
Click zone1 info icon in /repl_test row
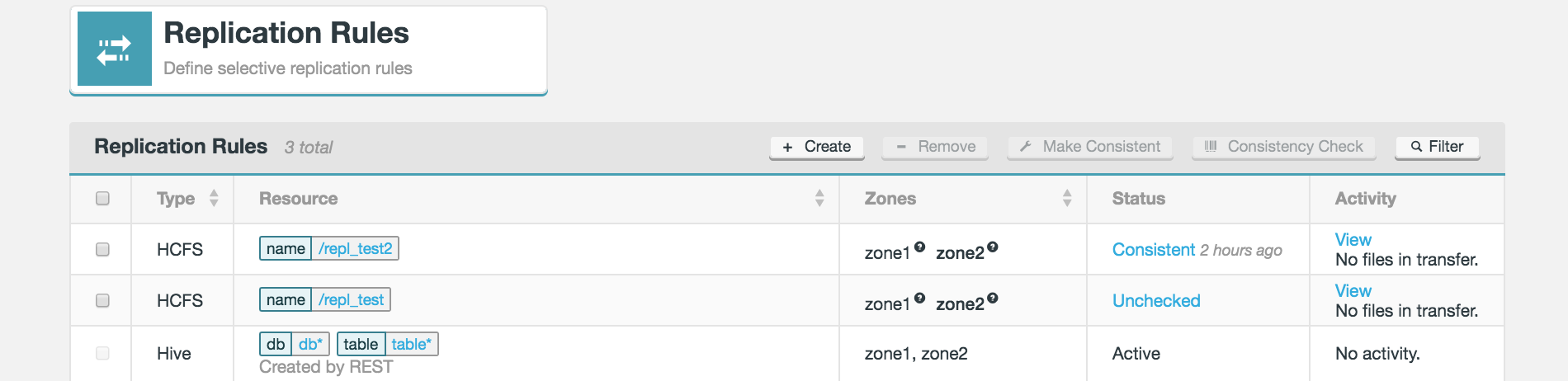(x=919, y=298)
